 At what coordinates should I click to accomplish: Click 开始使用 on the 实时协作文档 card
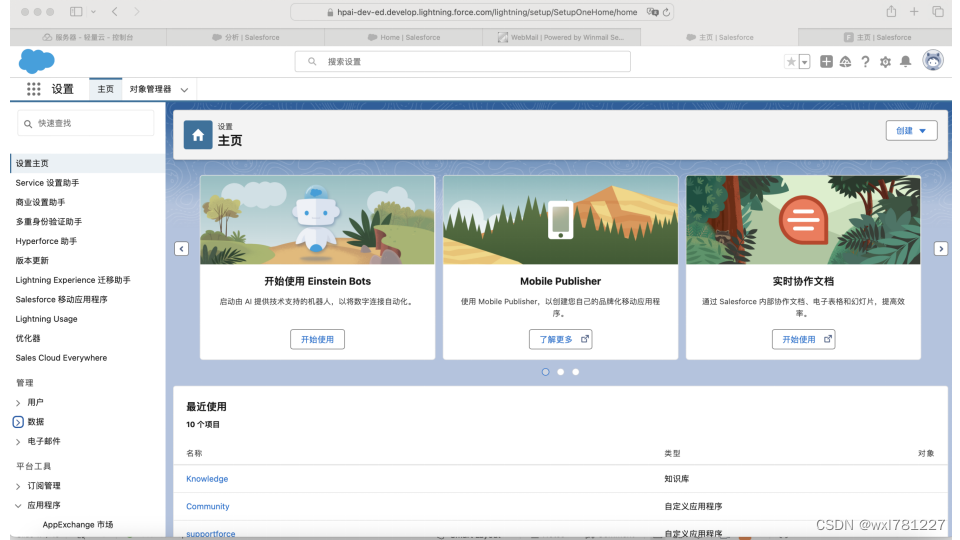(x=803, y=339)
